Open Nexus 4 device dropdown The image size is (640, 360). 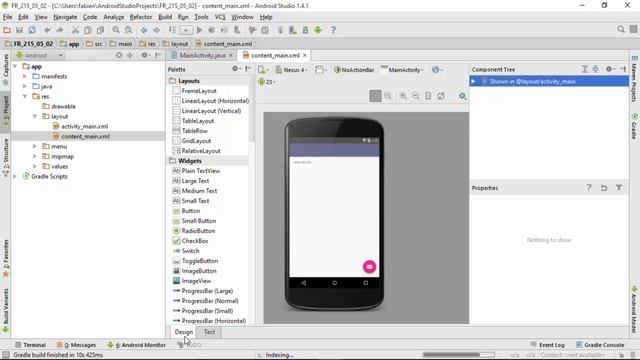click(x=291, y=70)
